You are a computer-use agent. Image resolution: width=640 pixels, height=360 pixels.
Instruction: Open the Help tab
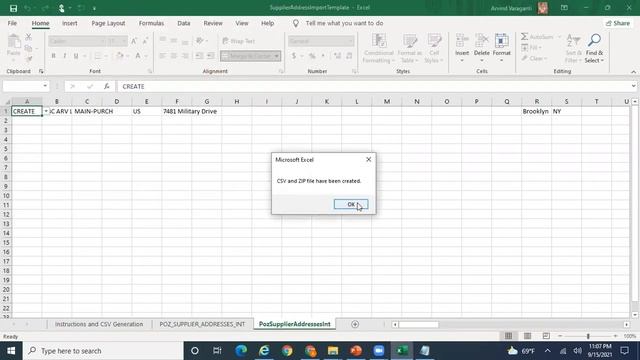[267, 23]
